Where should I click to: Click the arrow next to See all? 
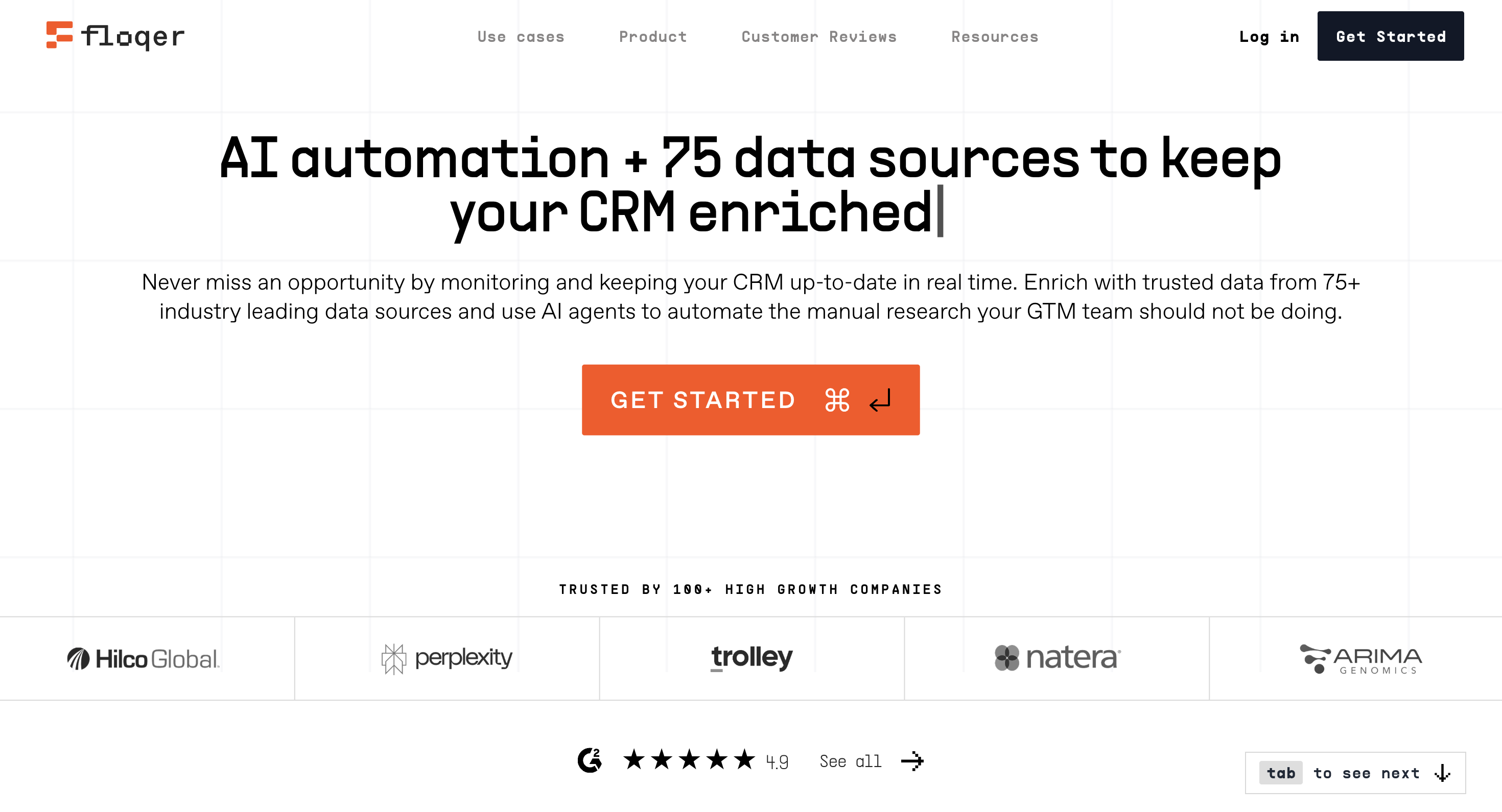[x=912, y=761]
